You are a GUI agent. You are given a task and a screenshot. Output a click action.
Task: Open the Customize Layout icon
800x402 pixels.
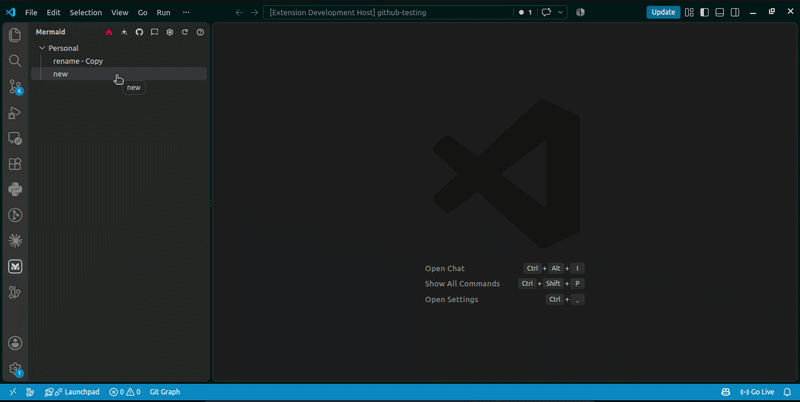689,12
